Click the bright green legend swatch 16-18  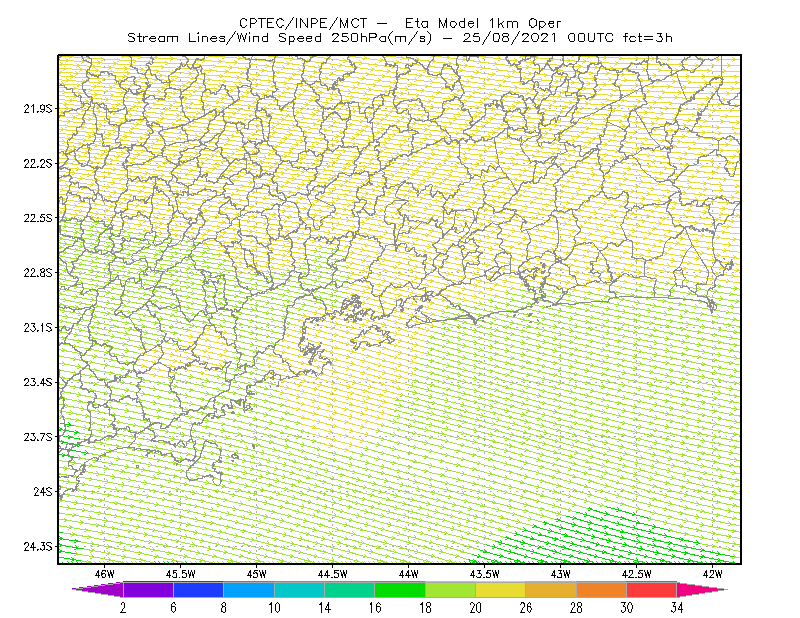click(400, 589)
